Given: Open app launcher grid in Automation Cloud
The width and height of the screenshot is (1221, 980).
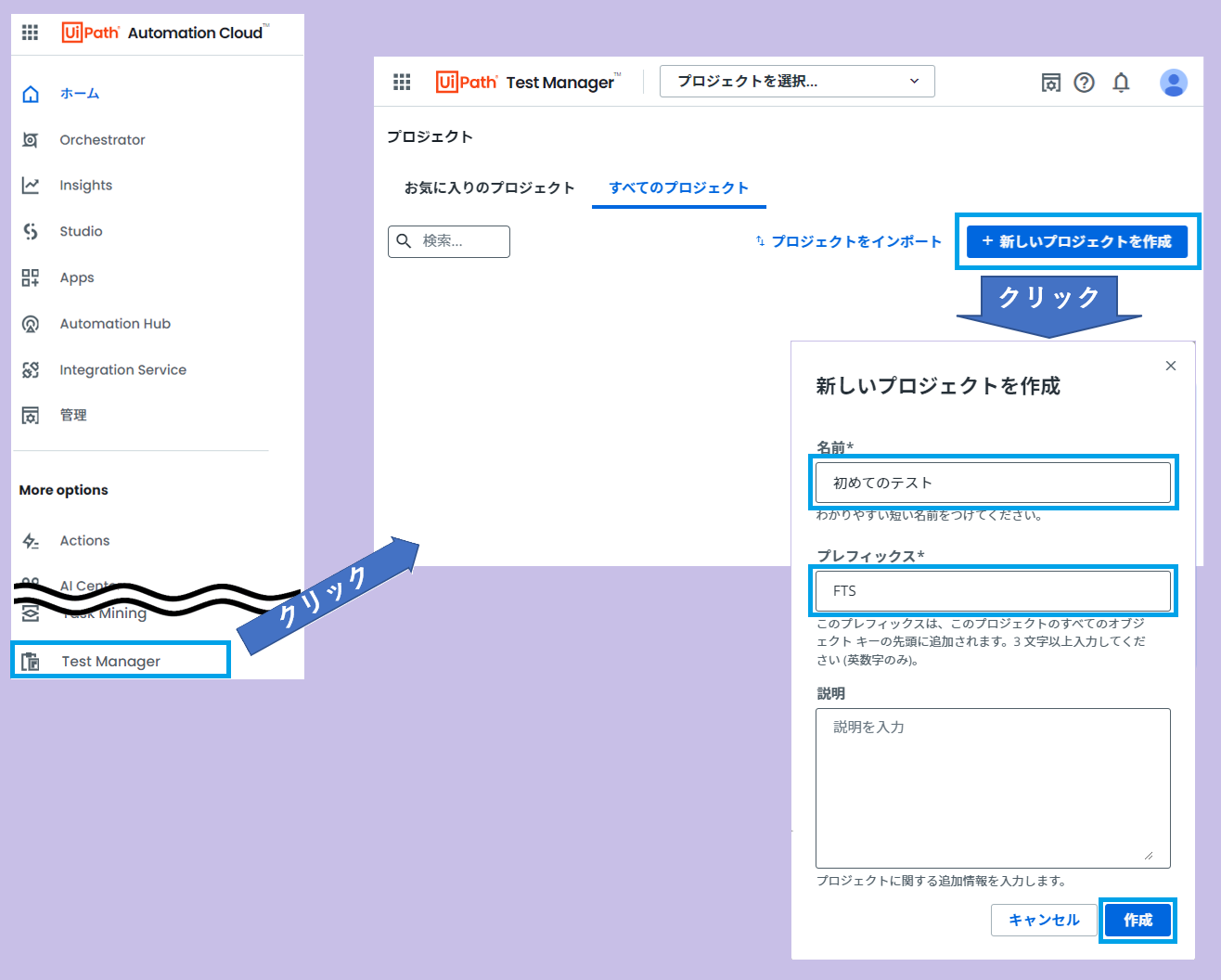Looking at the screenshot, I should (x=31, y=32).
